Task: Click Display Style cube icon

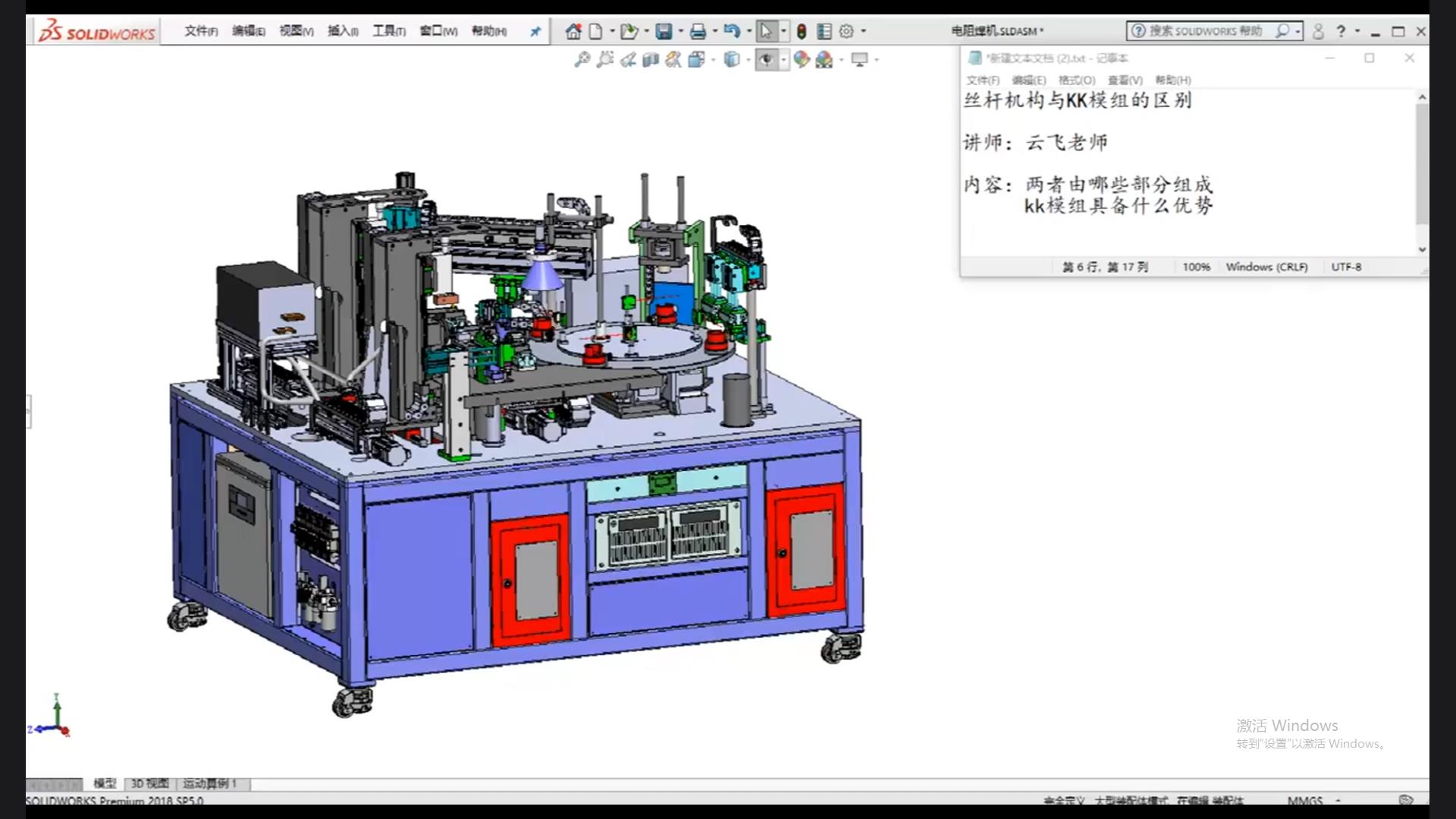Action: [731, 59]
